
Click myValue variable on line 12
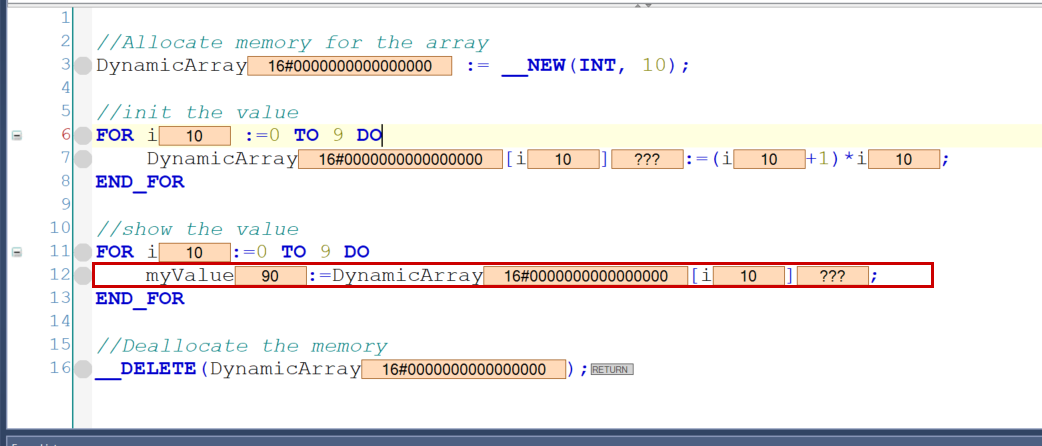coord(190,276)
